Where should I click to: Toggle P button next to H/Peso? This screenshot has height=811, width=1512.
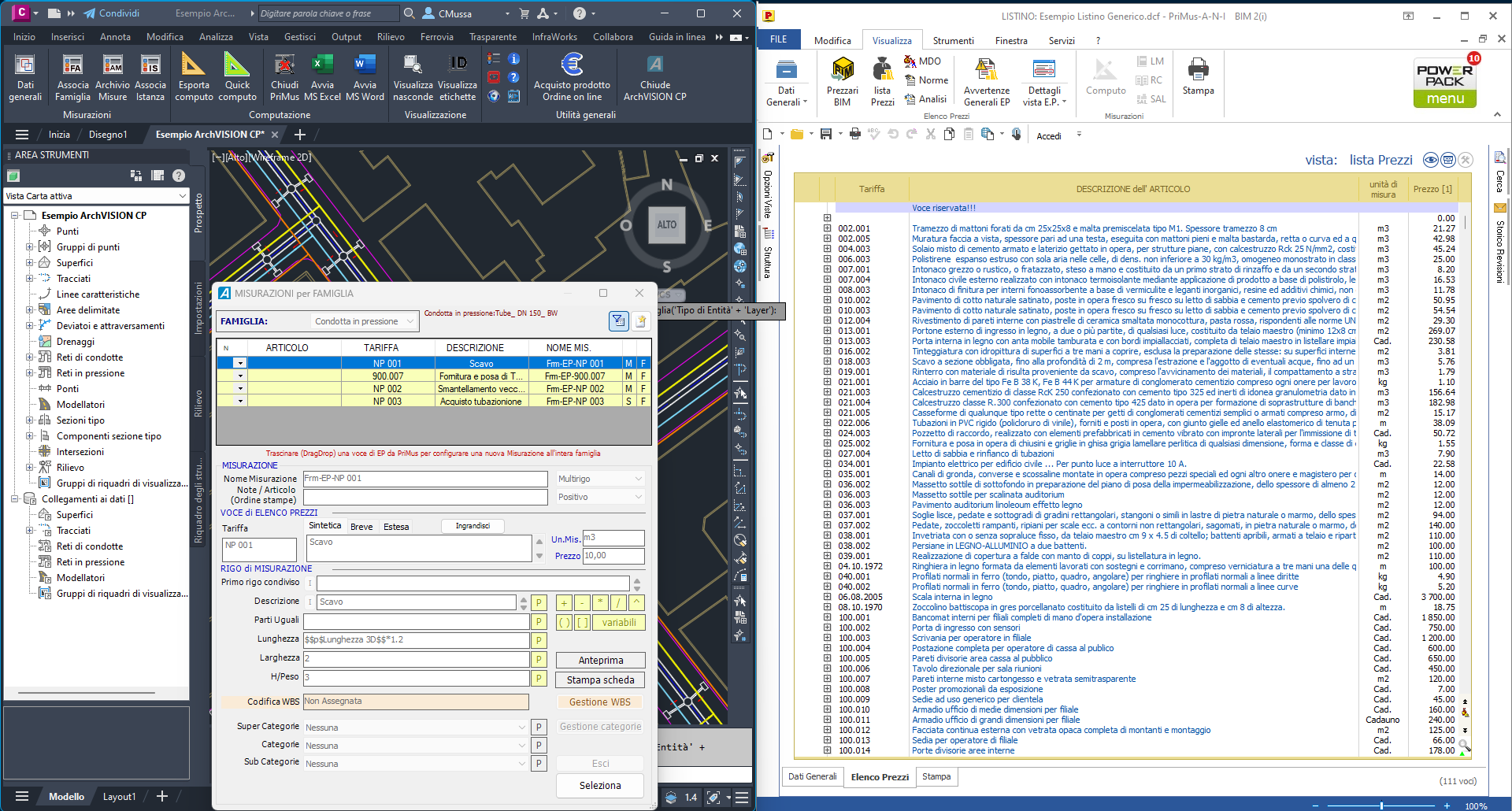coord(539,678)
